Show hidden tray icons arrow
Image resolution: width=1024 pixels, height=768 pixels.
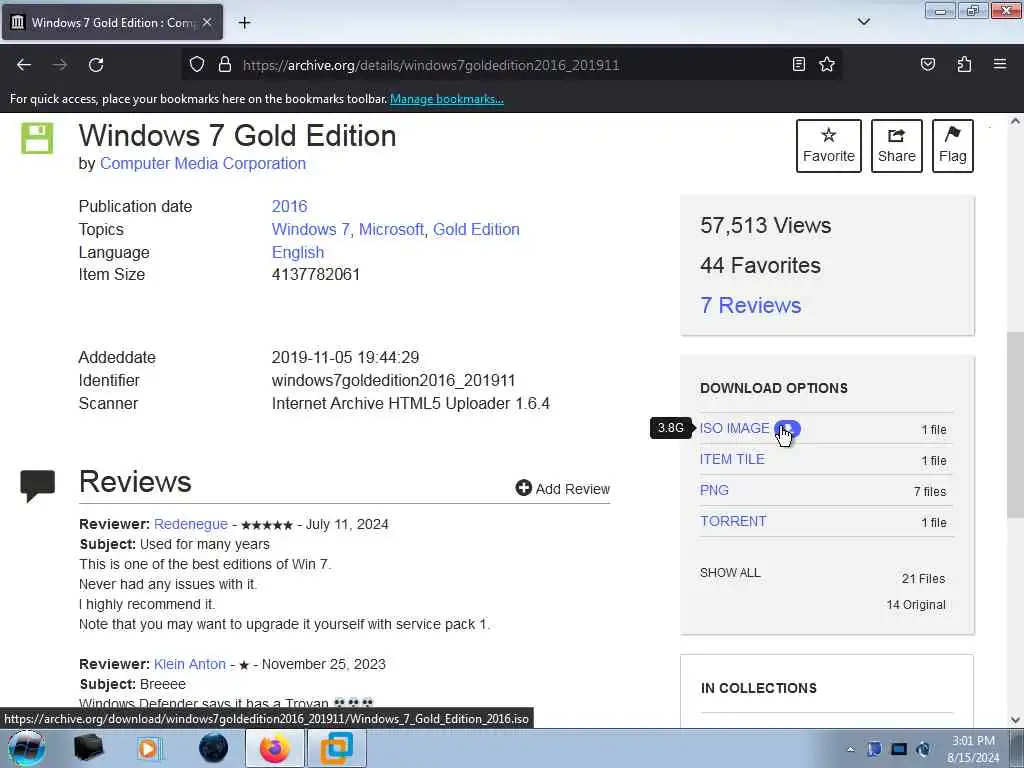tap(850, 749)
